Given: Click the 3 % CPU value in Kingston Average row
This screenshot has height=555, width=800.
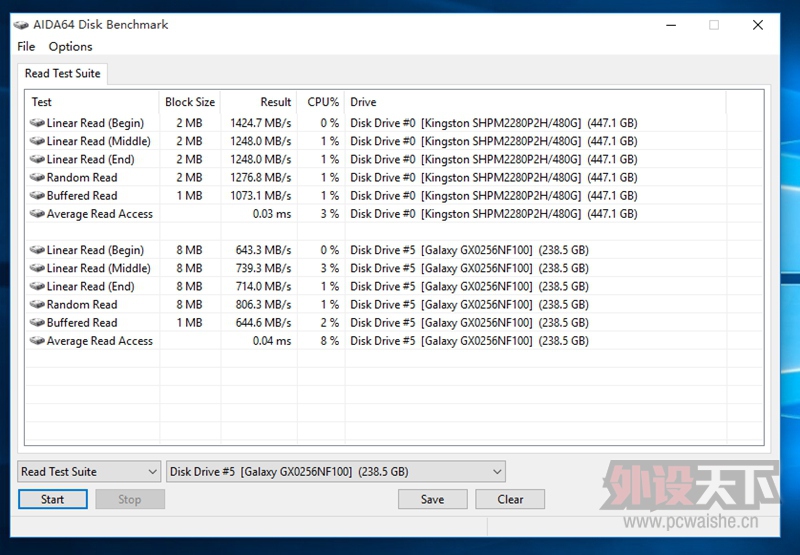Looking at the screenshot, I should pyautogui.click(x=330, y=214).
